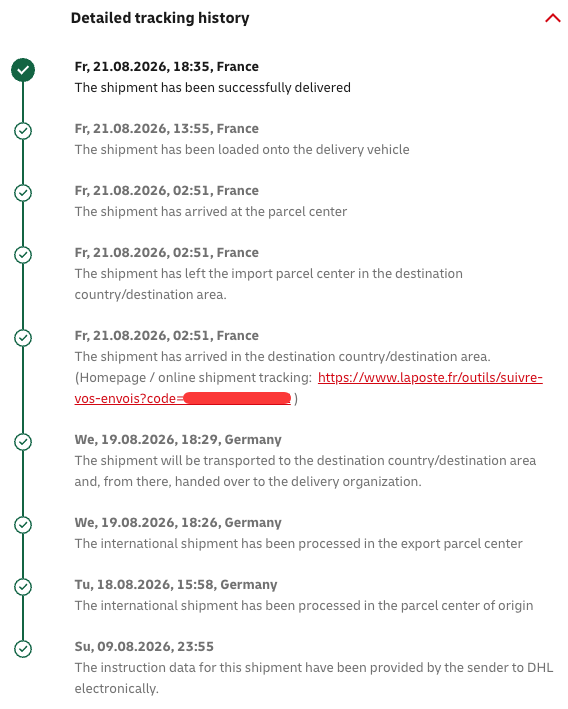The image size is (568, 709).
Task: Click the 'parcel center of origin' status text
Action: (x=304, y=605)
